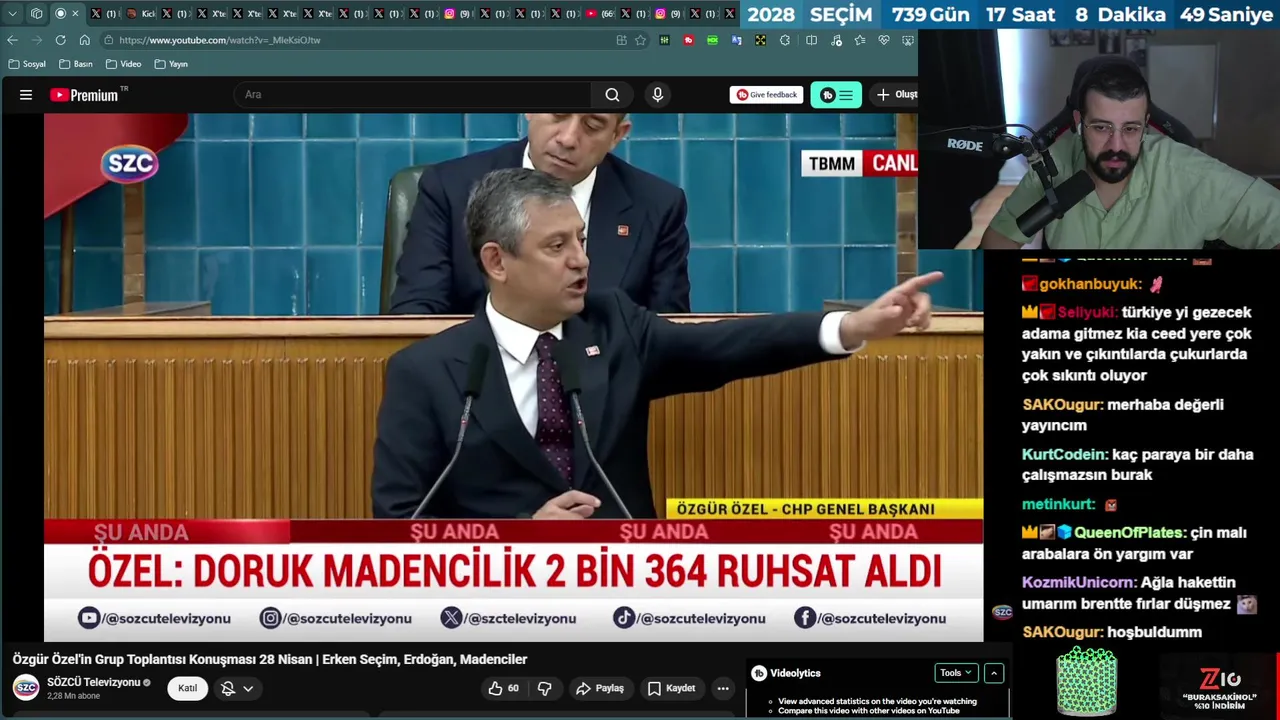The height and width of the screenshot is (720, 1280).
Task: Open the red extension icon in toolbar
Action: point(688,40)
